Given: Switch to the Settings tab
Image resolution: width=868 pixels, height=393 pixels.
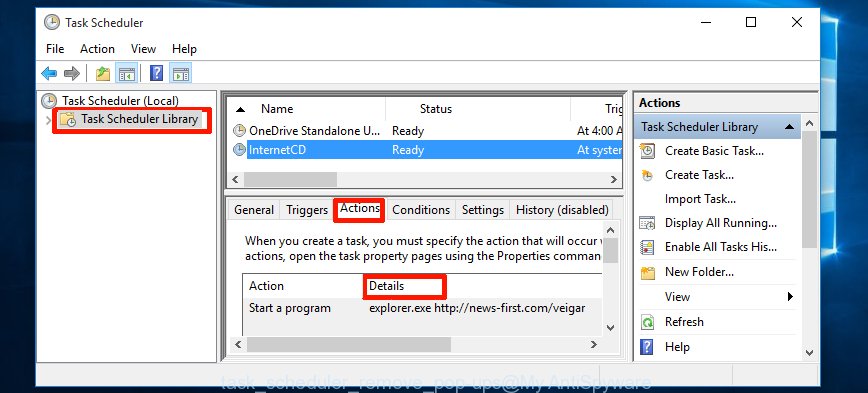Looking at the screenshot, I should pos(483,210).
